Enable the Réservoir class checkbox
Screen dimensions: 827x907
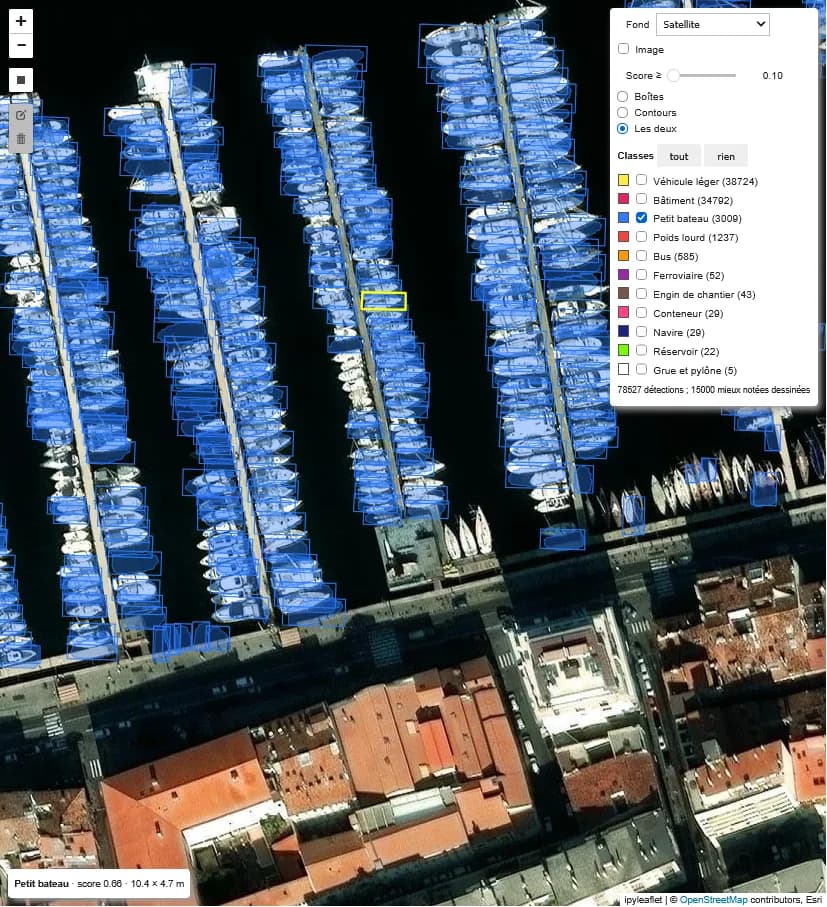click(x=641, y=351)
